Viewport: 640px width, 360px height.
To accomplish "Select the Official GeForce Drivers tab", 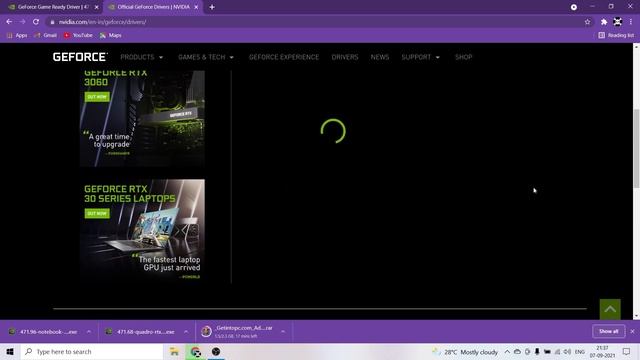I will tap(152, 7).
